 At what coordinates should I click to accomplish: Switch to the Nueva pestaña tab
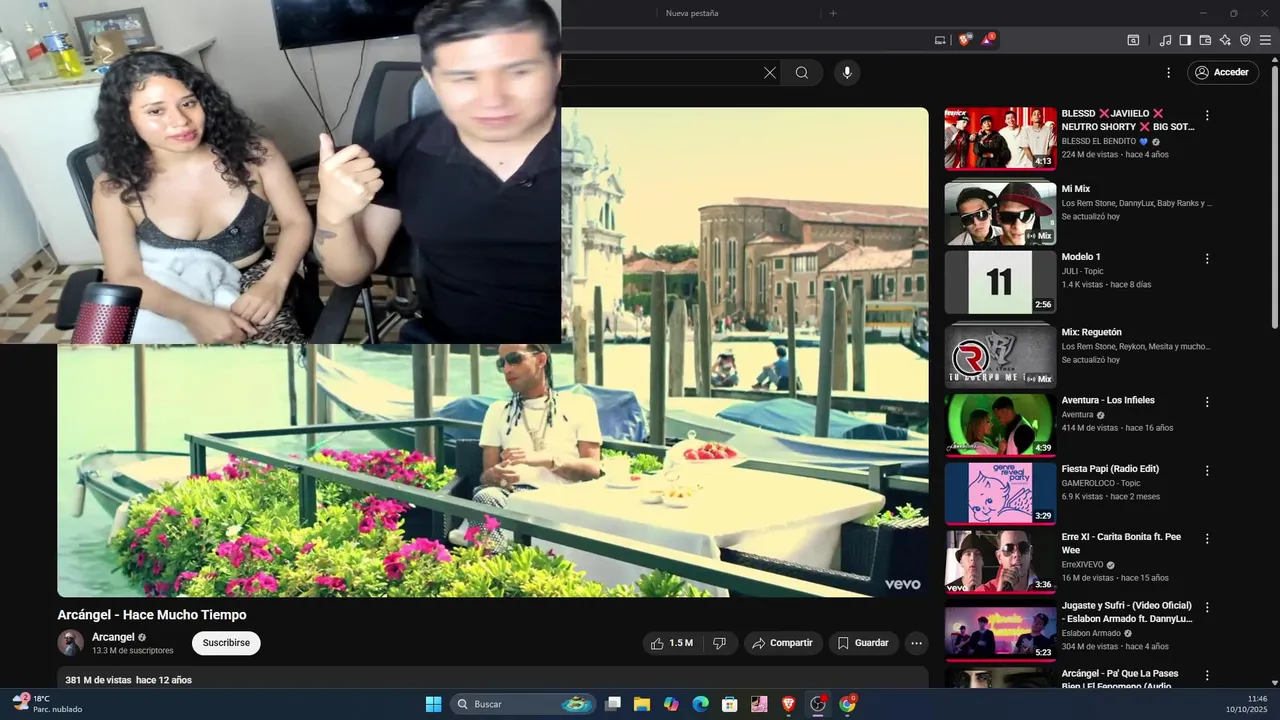point(692,13)
